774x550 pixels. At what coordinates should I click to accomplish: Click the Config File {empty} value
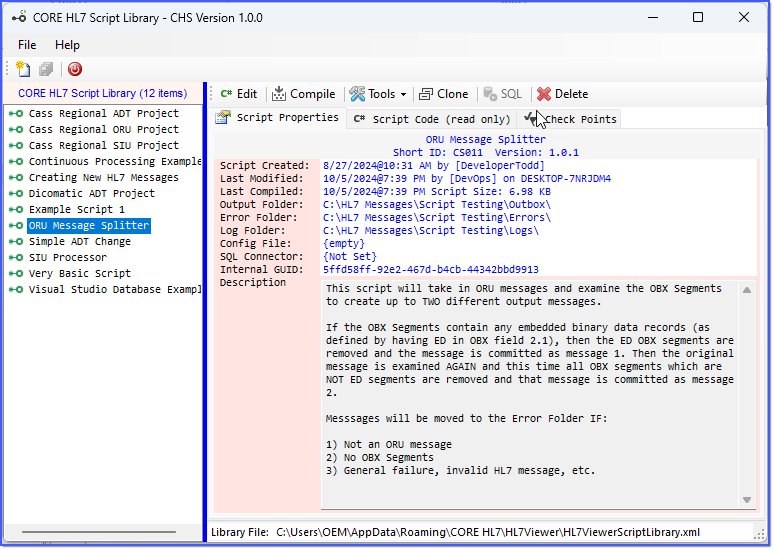click(x=344, y=243)
